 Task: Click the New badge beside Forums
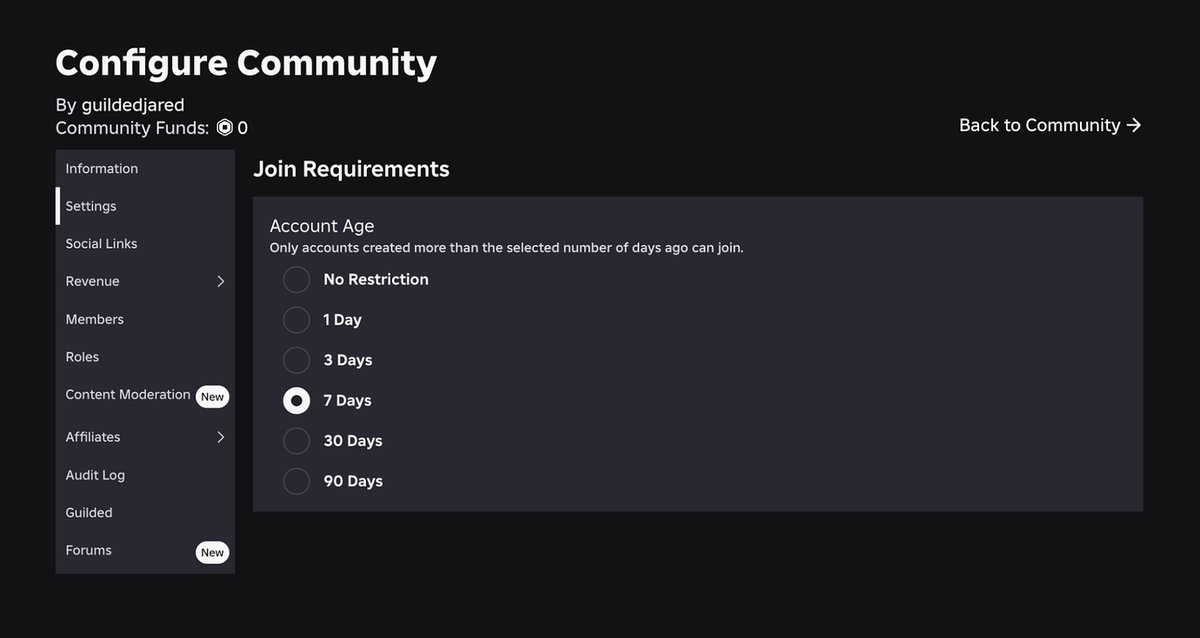pyautogui.click(x=212, y=552)
